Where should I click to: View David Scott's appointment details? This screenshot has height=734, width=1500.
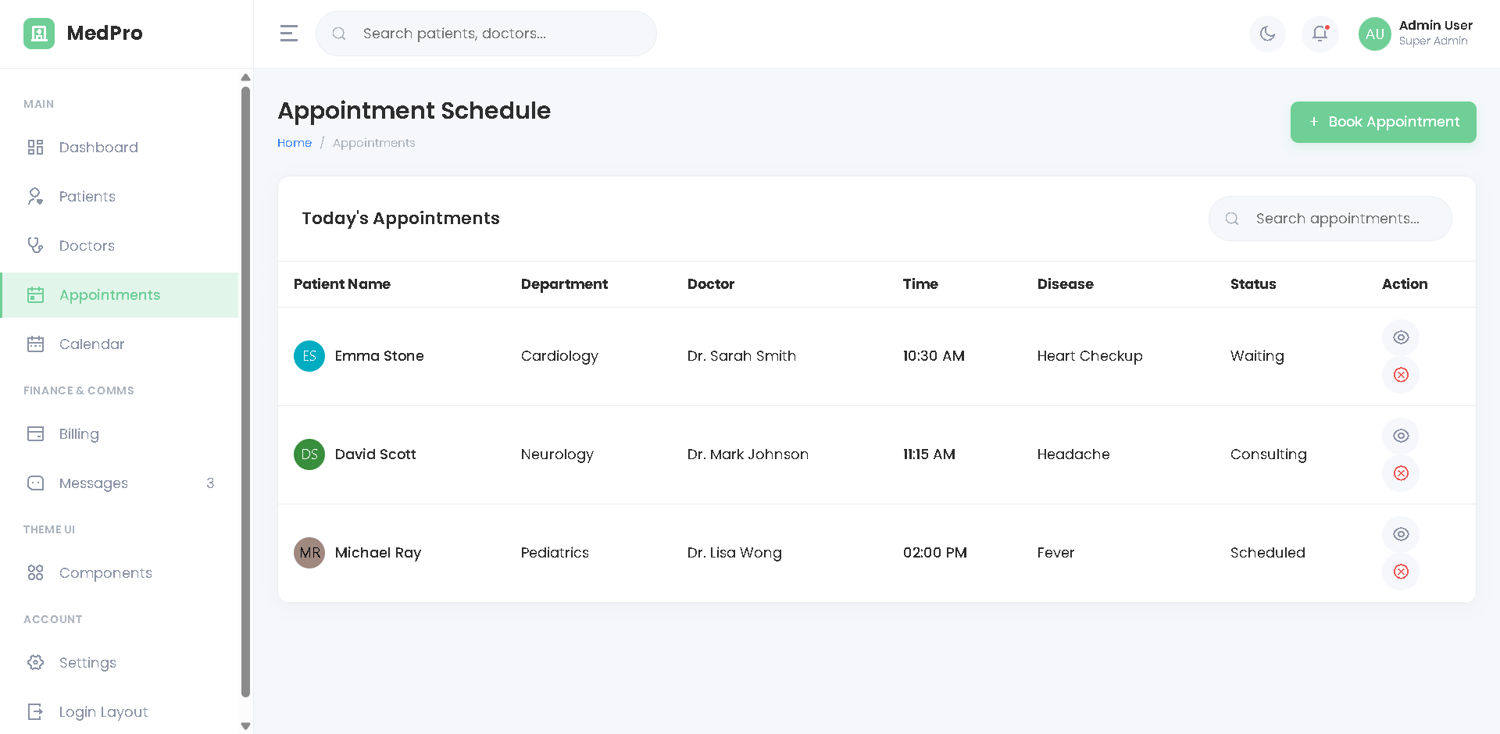[x=1400, y=436]
